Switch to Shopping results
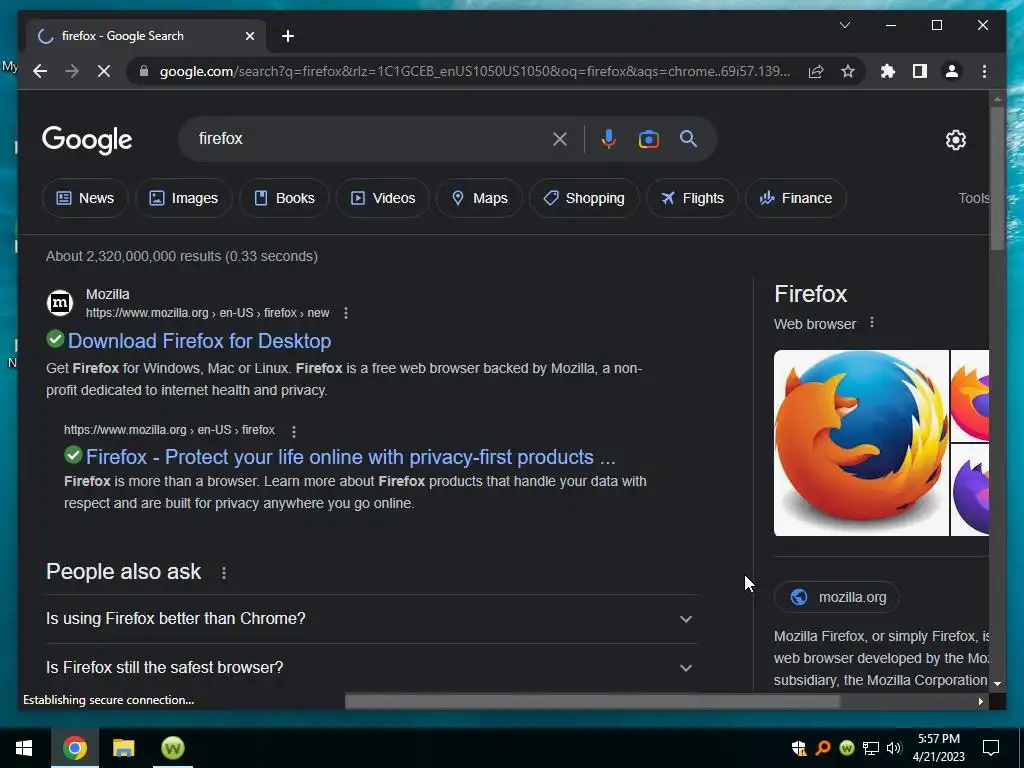 click(584, 198)
